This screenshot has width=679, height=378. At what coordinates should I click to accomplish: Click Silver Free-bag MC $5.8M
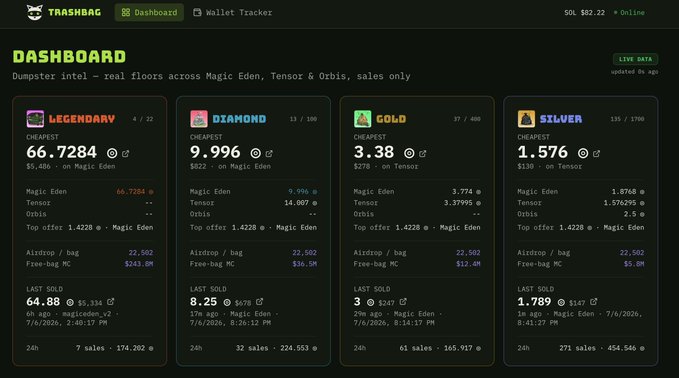point(634,264)
